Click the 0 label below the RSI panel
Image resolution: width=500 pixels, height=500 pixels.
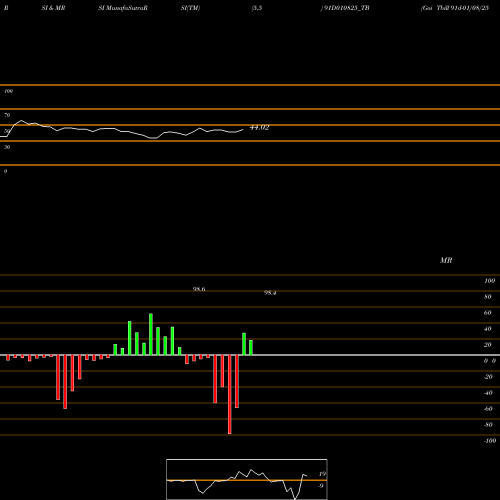coord(5,171)
